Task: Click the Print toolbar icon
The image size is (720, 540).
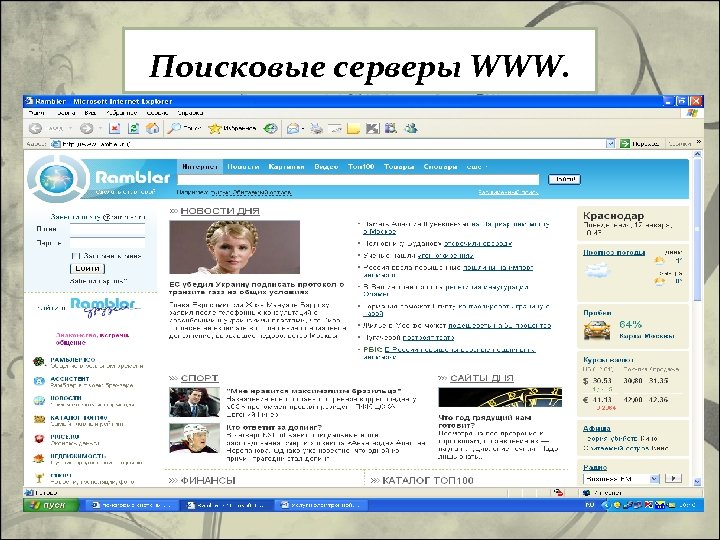Action: tap(316, 129)
